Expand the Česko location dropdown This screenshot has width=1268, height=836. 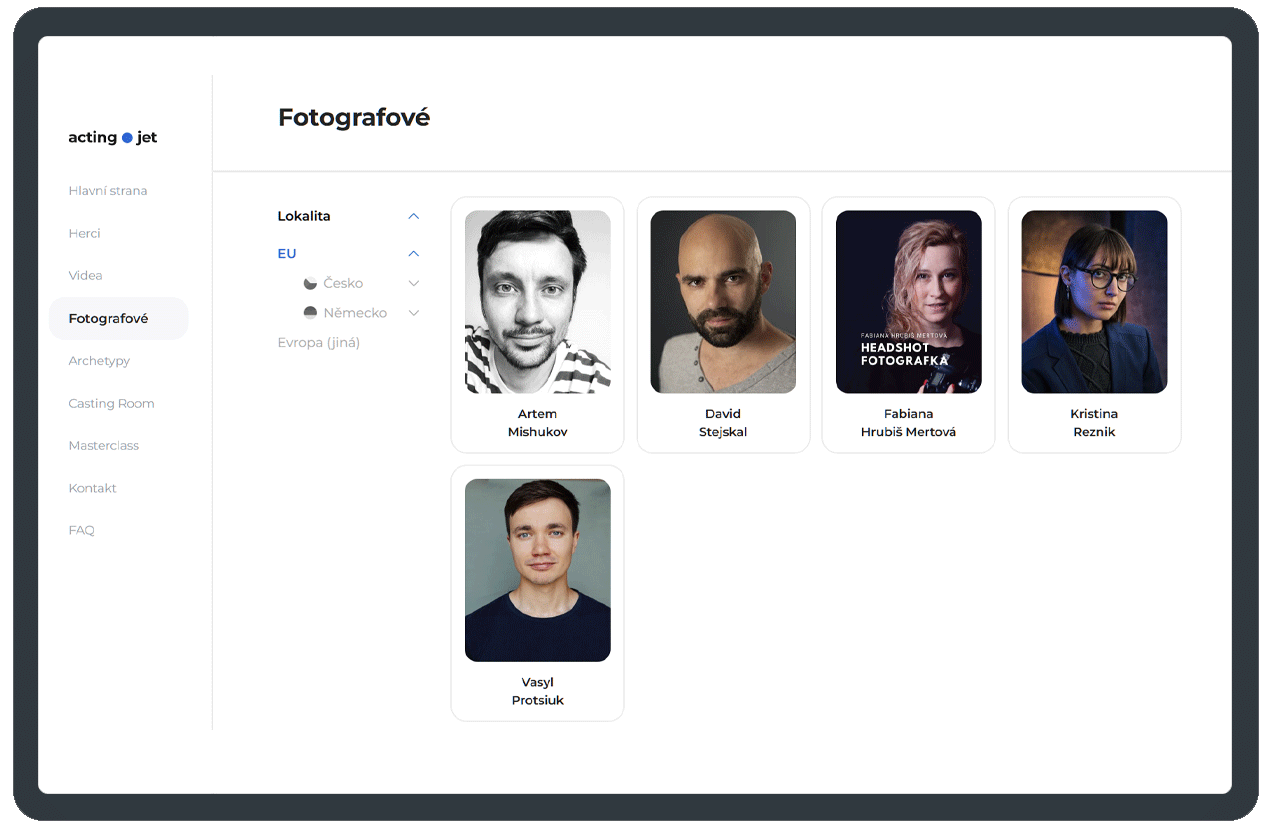(414, 284)
